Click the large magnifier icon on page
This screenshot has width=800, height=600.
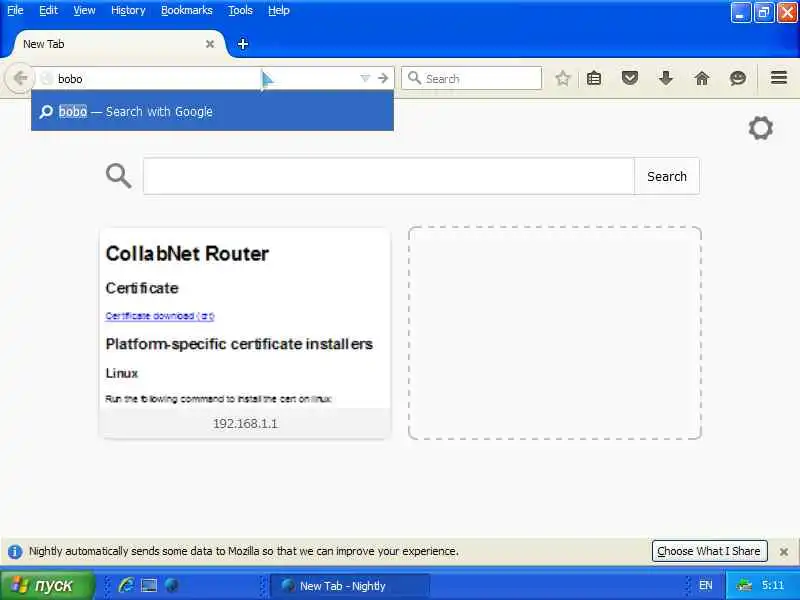(118, 176)
